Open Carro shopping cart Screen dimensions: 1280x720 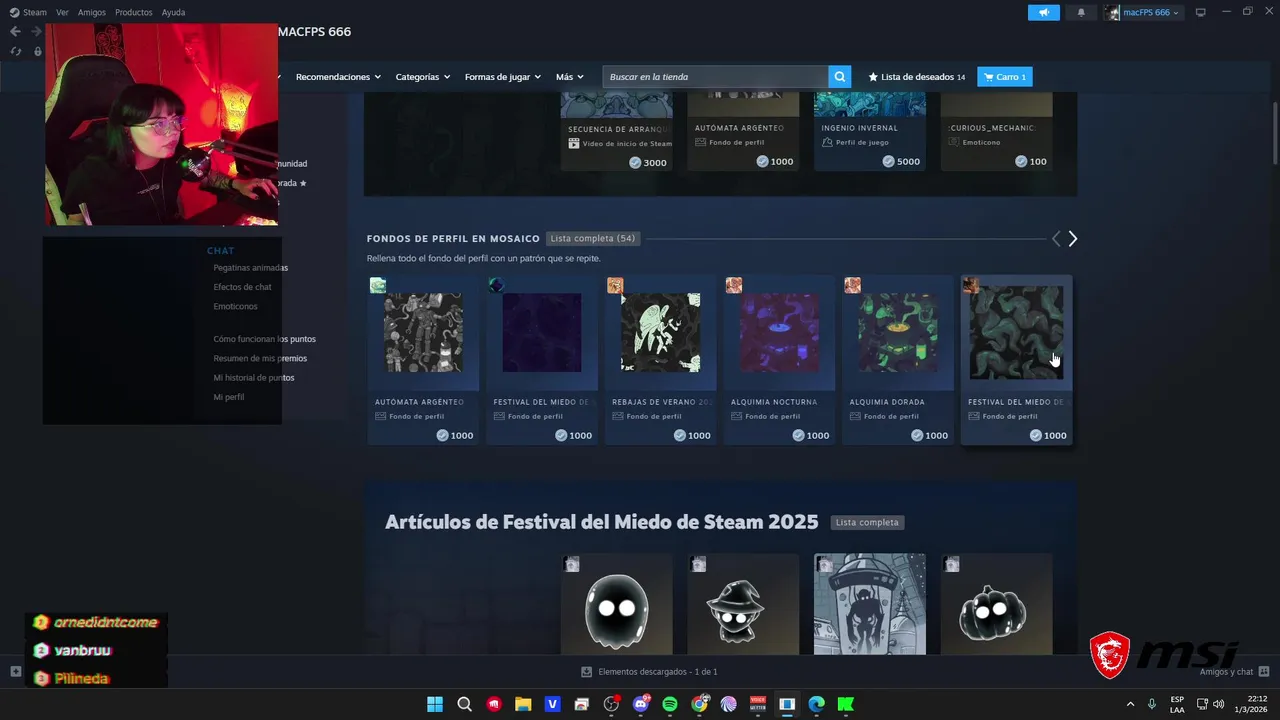click(1005, 77)
